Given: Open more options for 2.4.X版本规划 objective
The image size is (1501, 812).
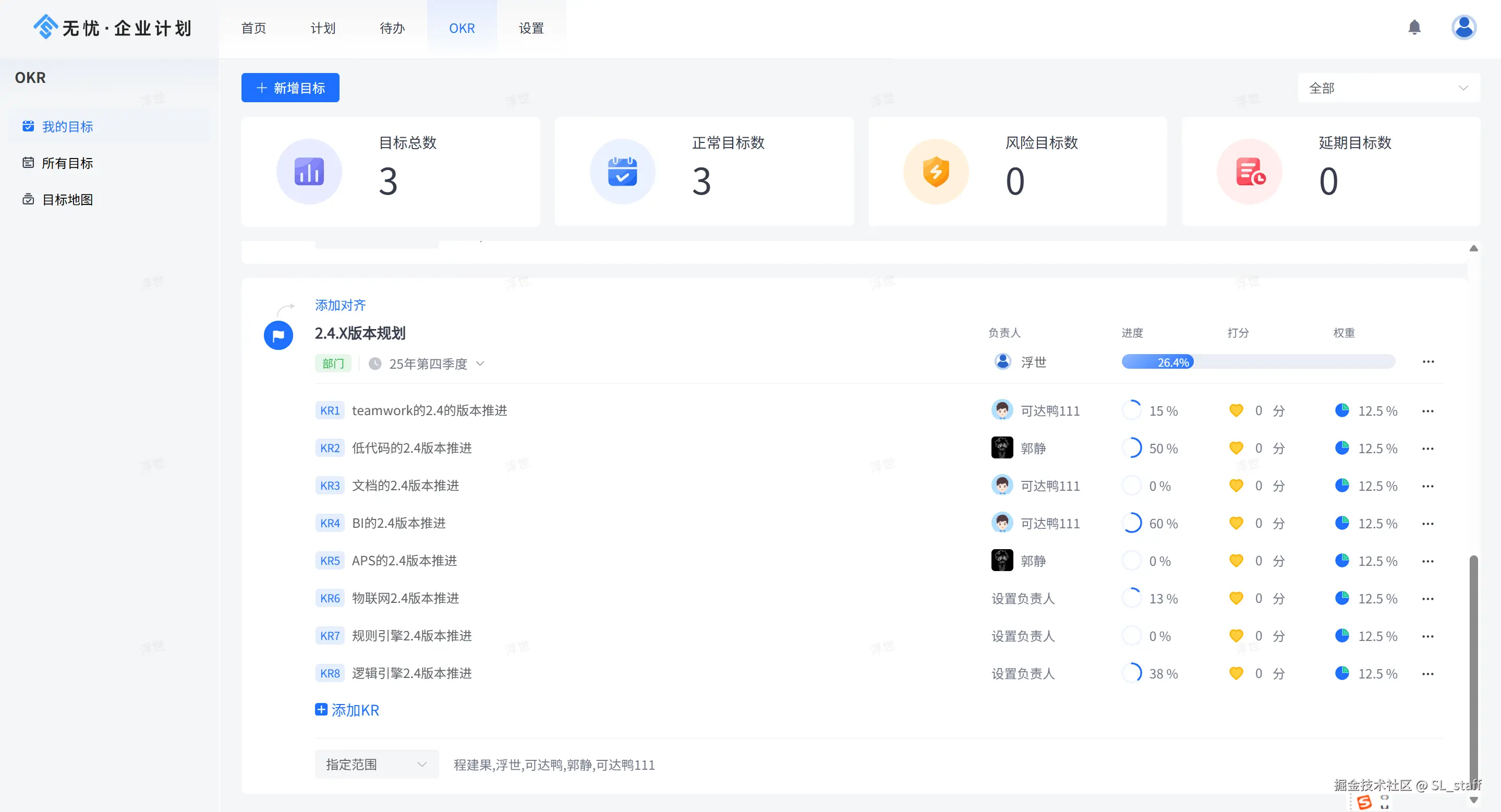Looking at the screenshot, I should point(1428,362).
